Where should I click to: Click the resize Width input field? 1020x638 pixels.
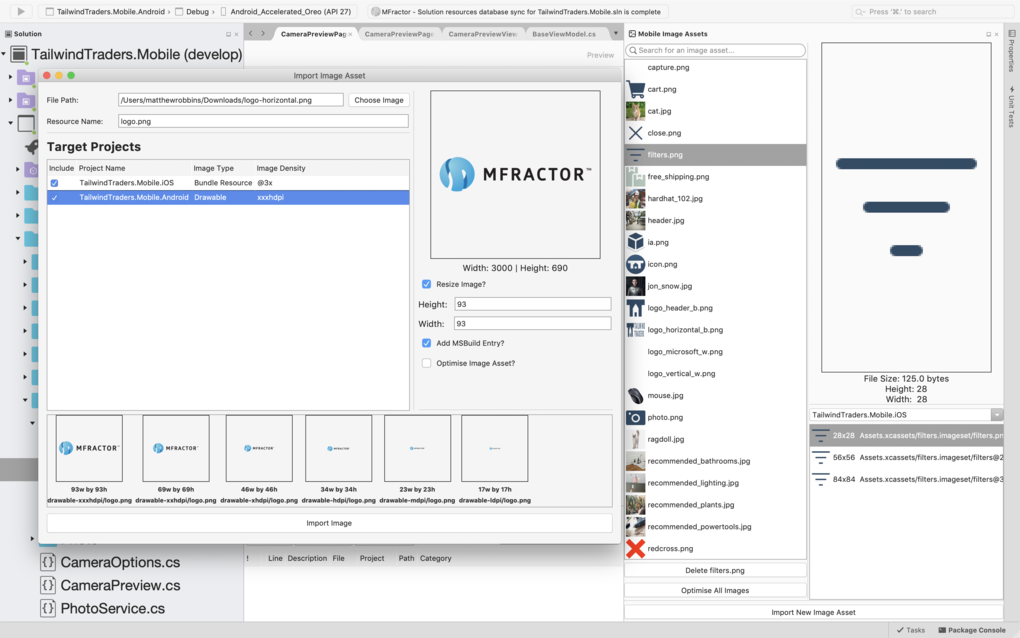point(532,323)
